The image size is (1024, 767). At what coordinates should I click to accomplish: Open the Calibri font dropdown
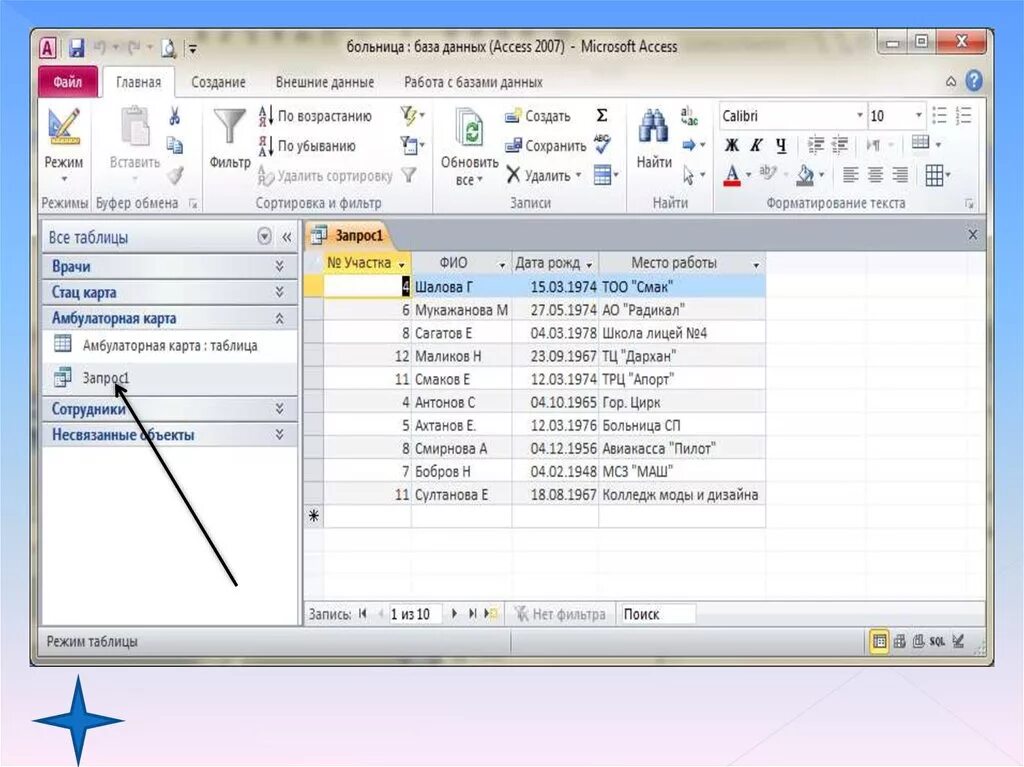coord(859,116)
